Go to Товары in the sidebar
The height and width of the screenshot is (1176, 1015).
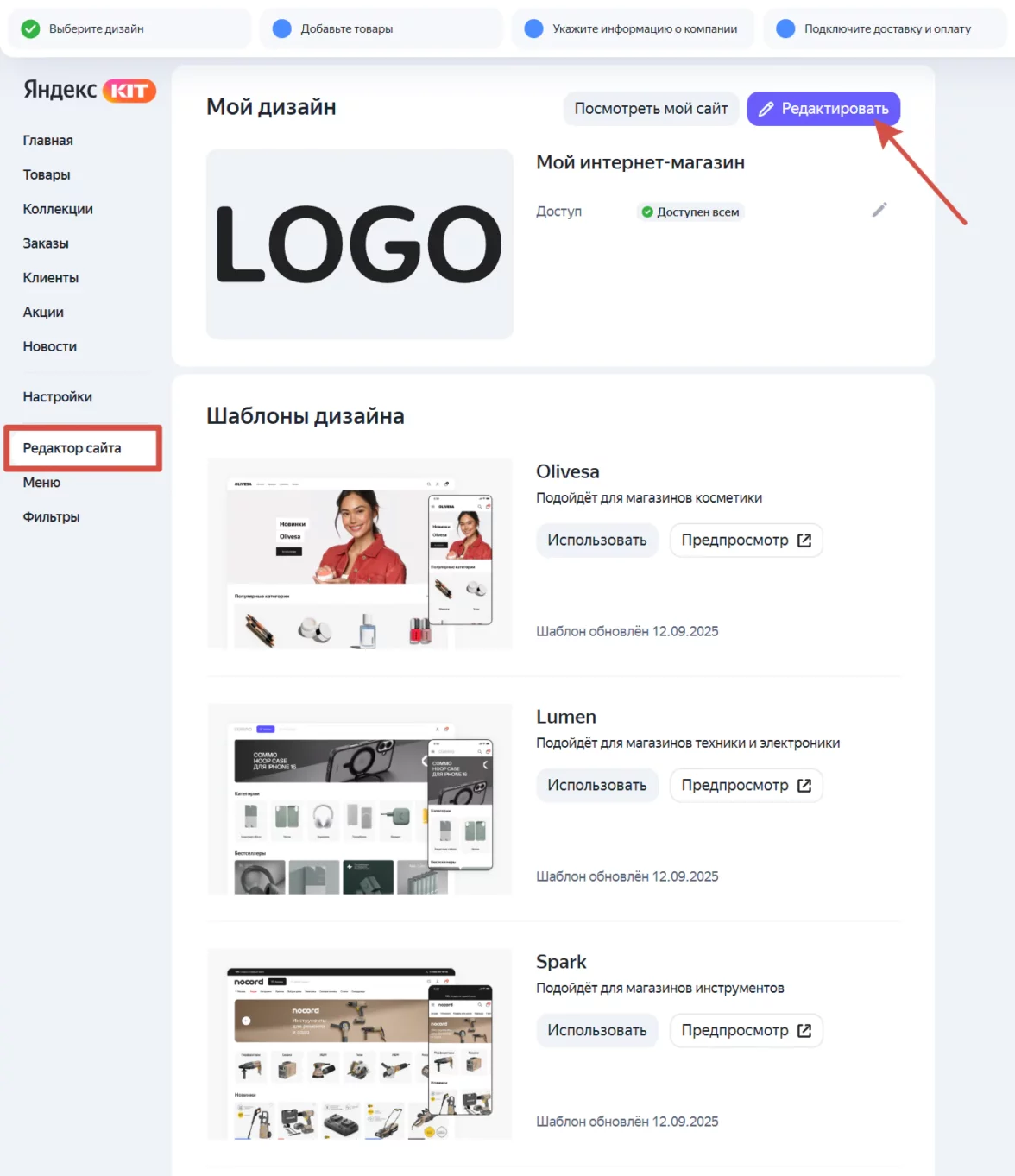[47, 174]
